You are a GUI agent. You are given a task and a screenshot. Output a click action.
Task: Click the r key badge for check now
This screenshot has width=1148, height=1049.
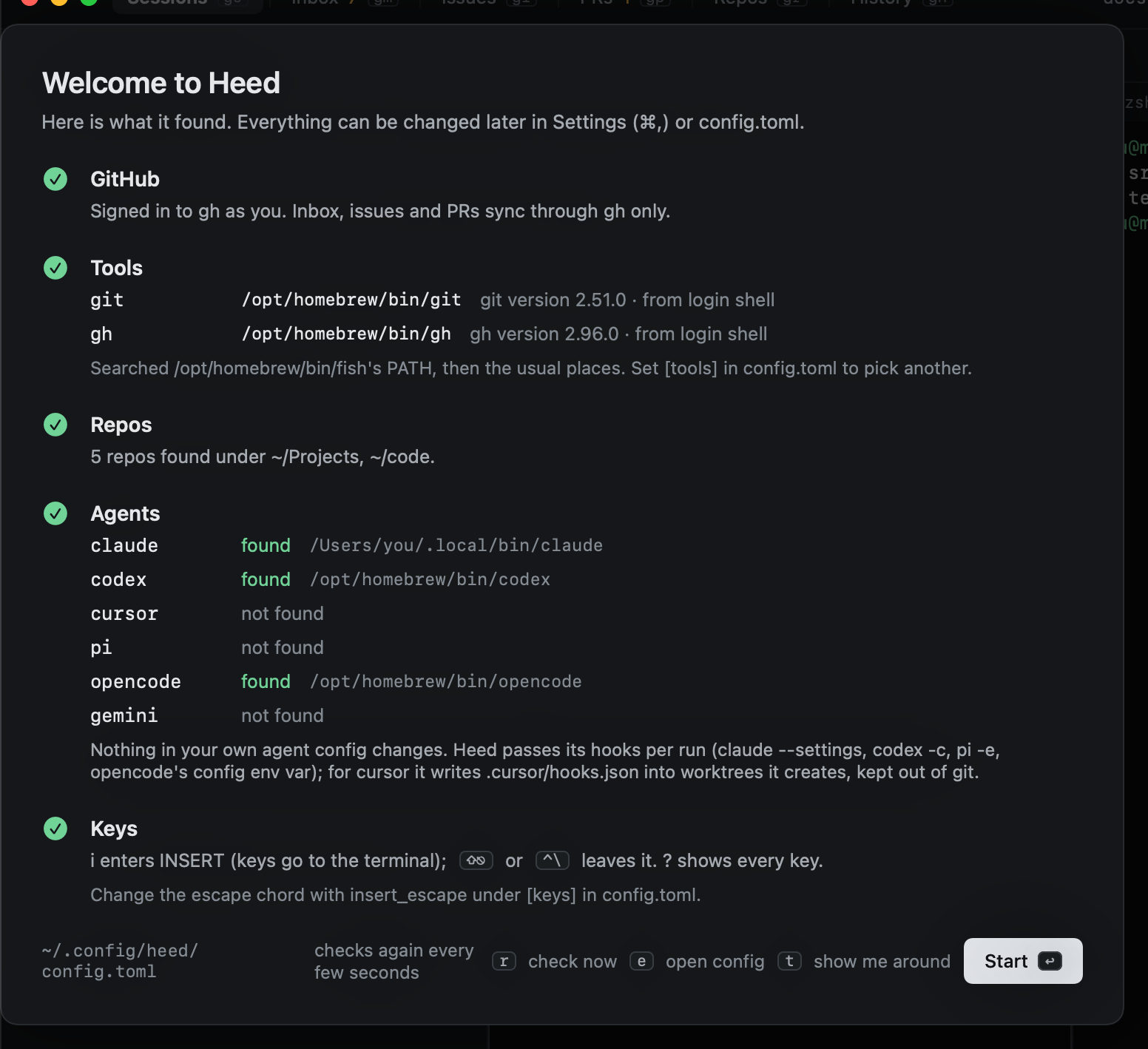point(504,961)
